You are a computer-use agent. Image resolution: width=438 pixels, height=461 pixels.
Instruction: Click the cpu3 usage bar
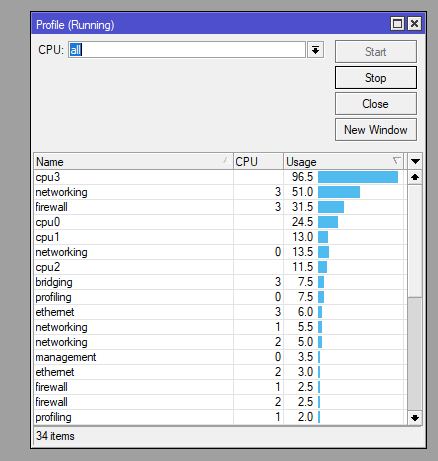358,177
